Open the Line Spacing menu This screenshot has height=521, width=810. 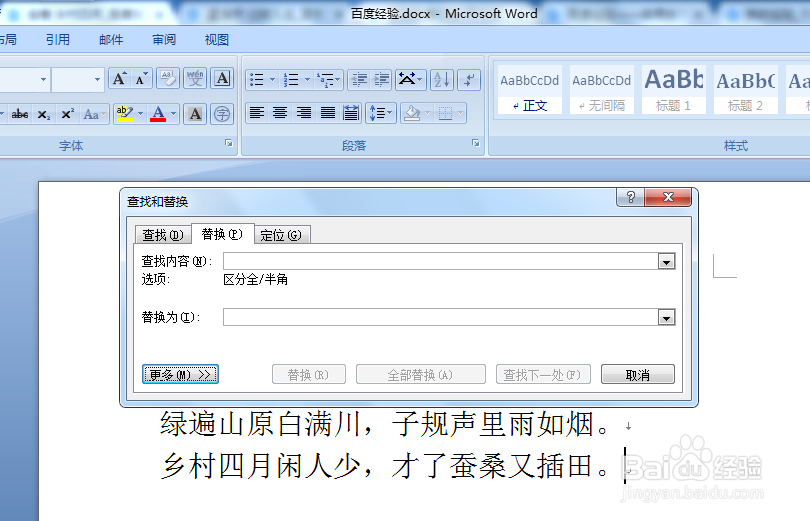381,113
